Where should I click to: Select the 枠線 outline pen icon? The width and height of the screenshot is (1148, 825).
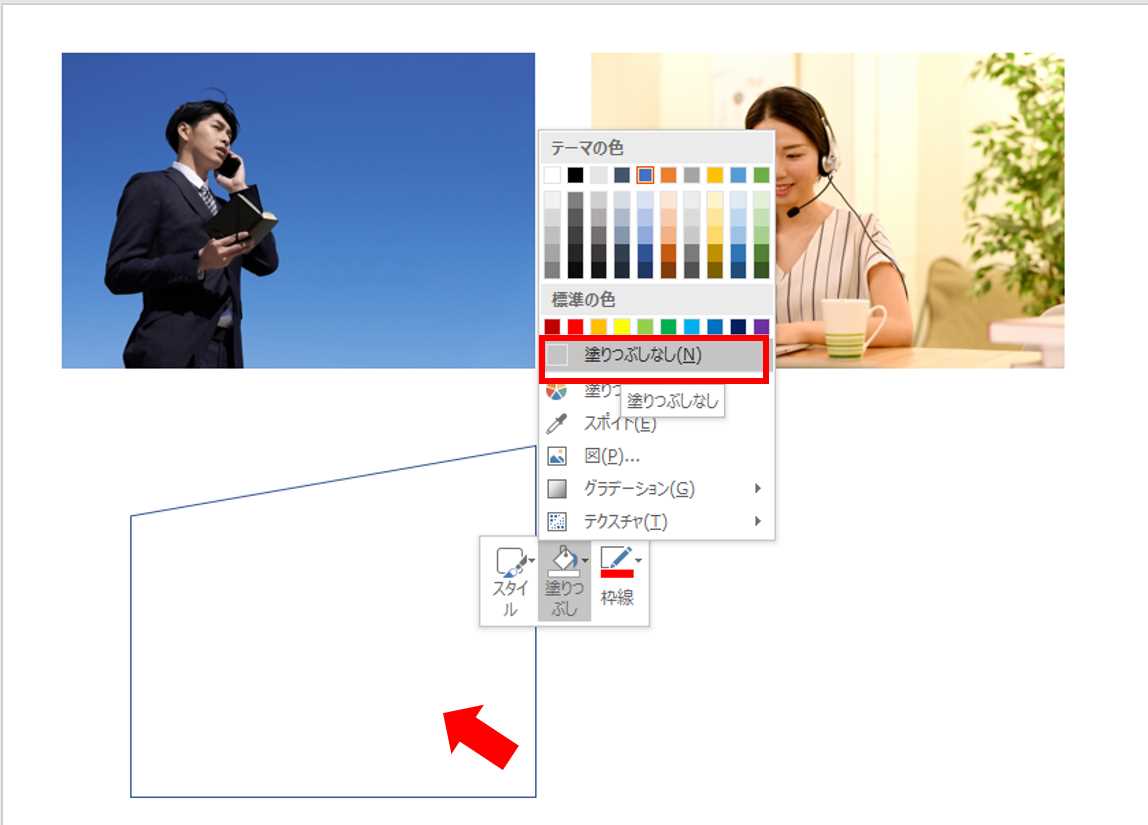click(615, 562)
